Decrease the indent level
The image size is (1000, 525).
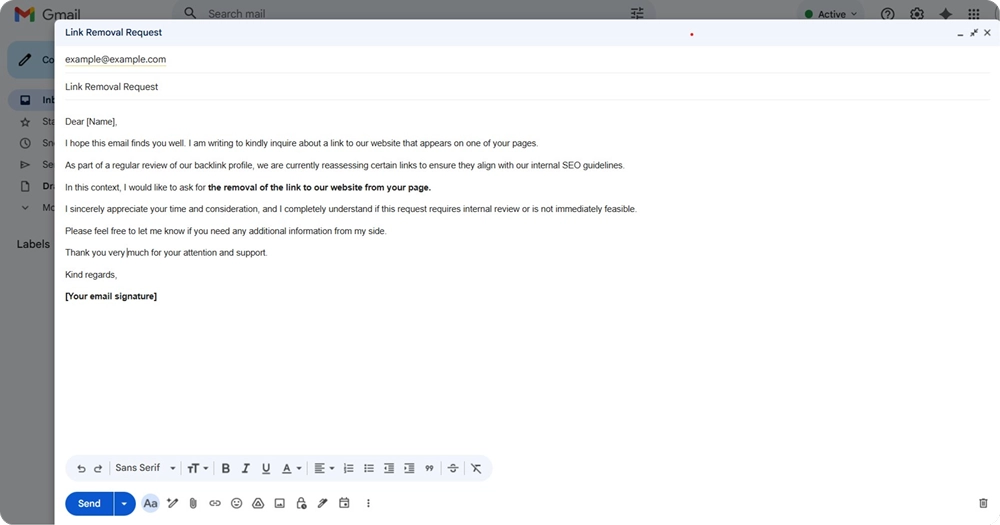point(389,468)
